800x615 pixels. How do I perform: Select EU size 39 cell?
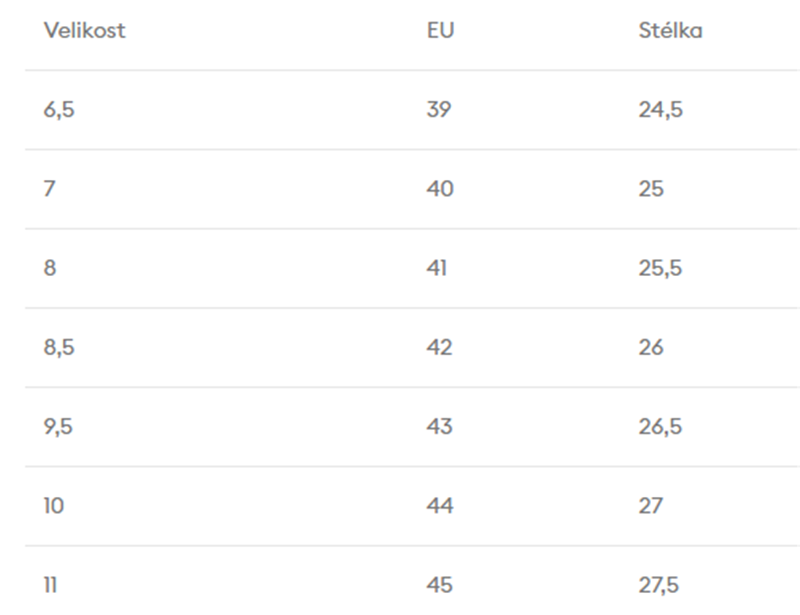click(x=439, y=110)
